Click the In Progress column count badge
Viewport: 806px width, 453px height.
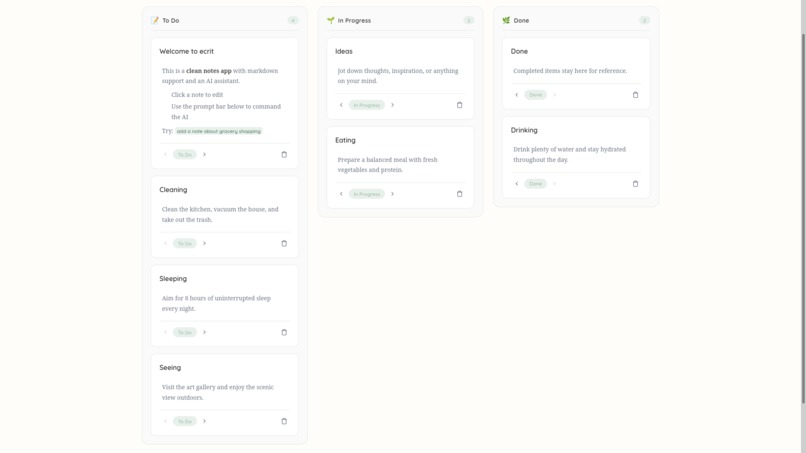pyautogui.click(x=469, y=21)
